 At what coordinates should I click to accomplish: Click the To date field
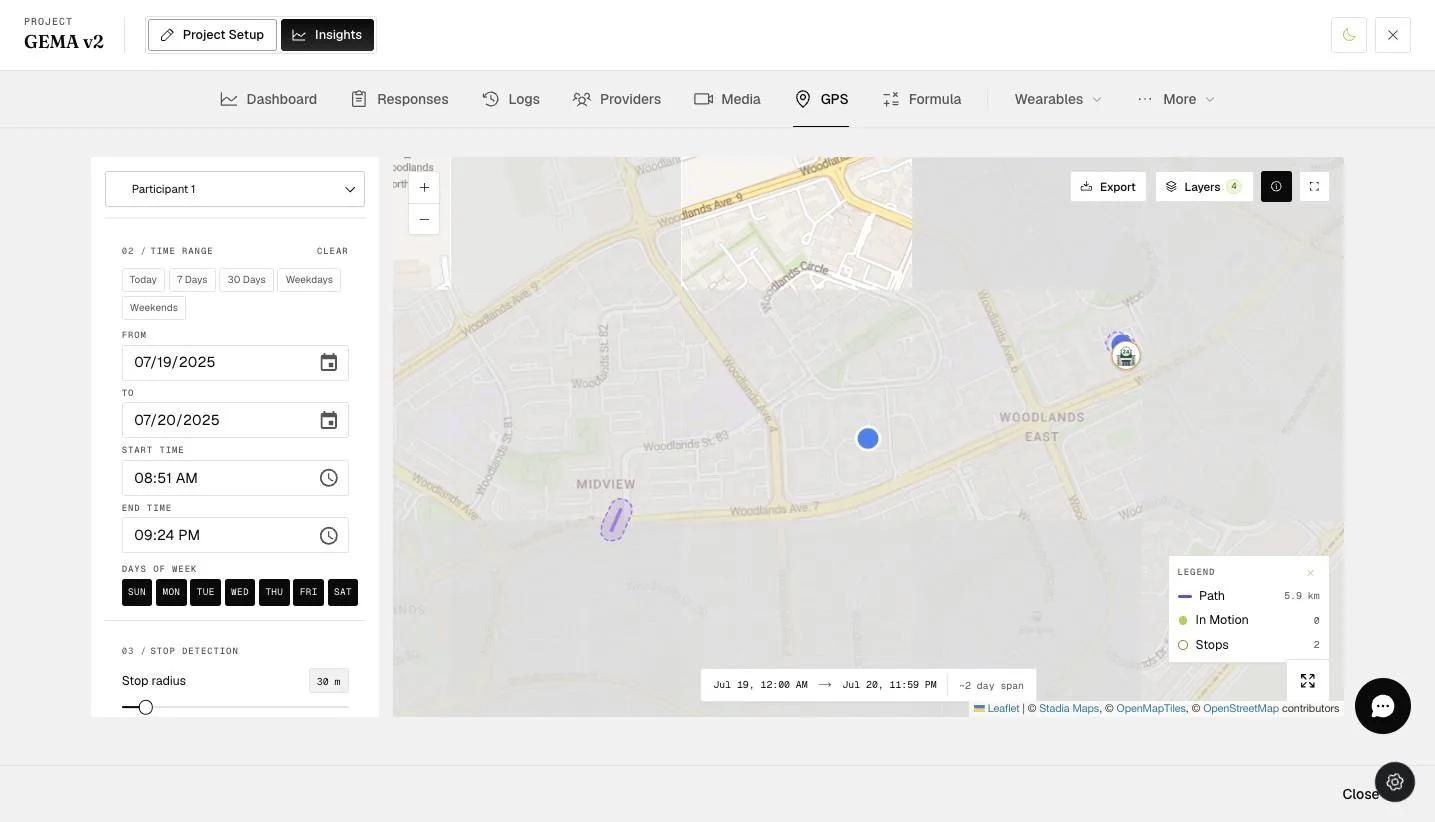pyautogui.click(x=235, y=421)
